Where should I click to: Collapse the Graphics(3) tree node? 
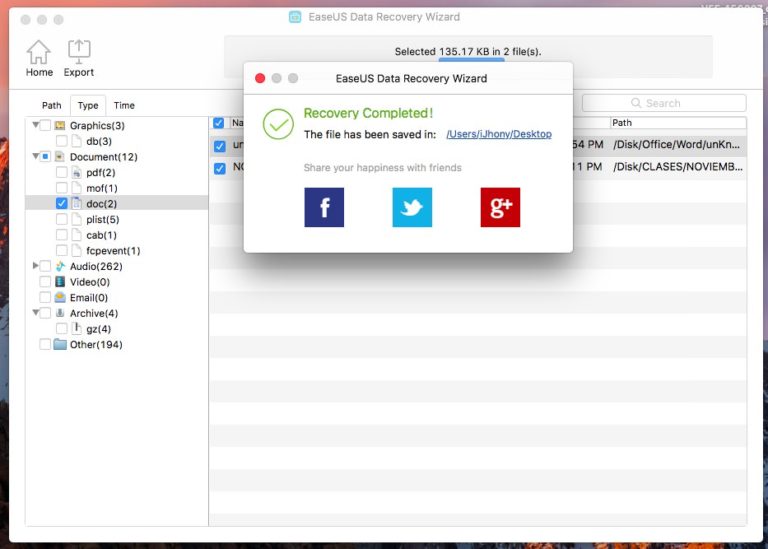click(x=35, y=125)
